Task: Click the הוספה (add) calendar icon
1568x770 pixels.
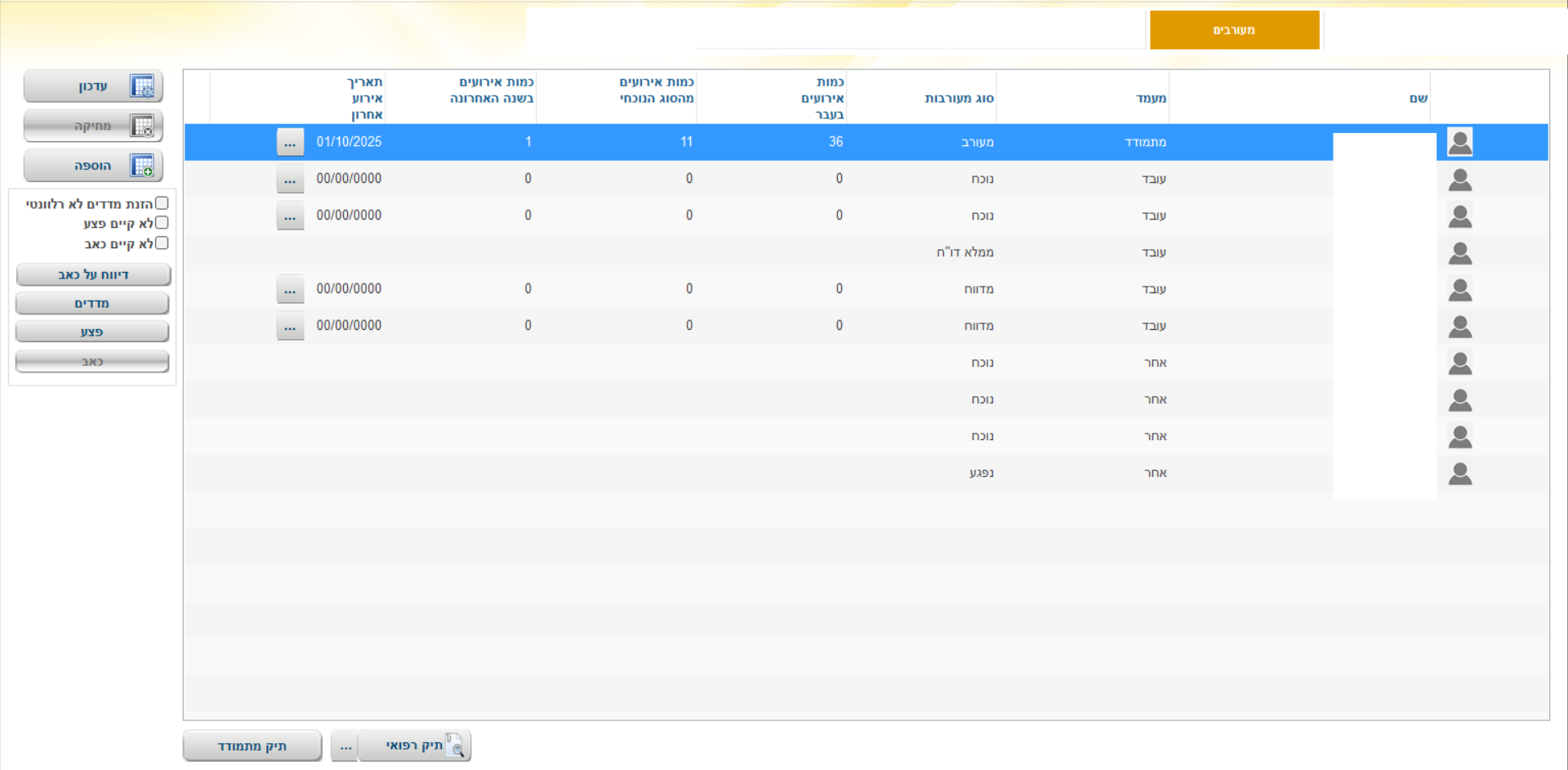Action: click(142, 166)
